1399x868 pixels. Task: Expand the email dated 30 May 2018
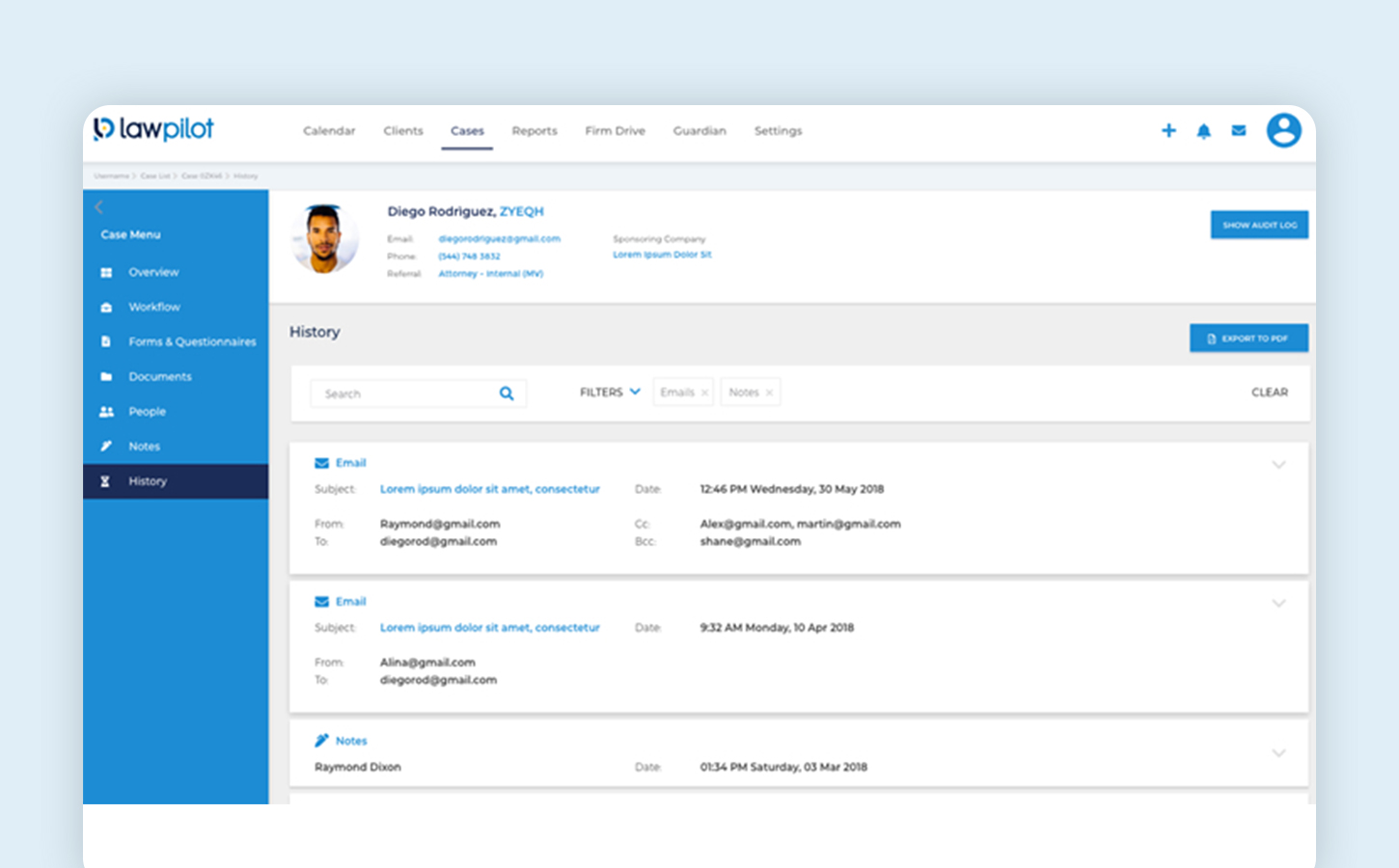tap(1278, 465)
